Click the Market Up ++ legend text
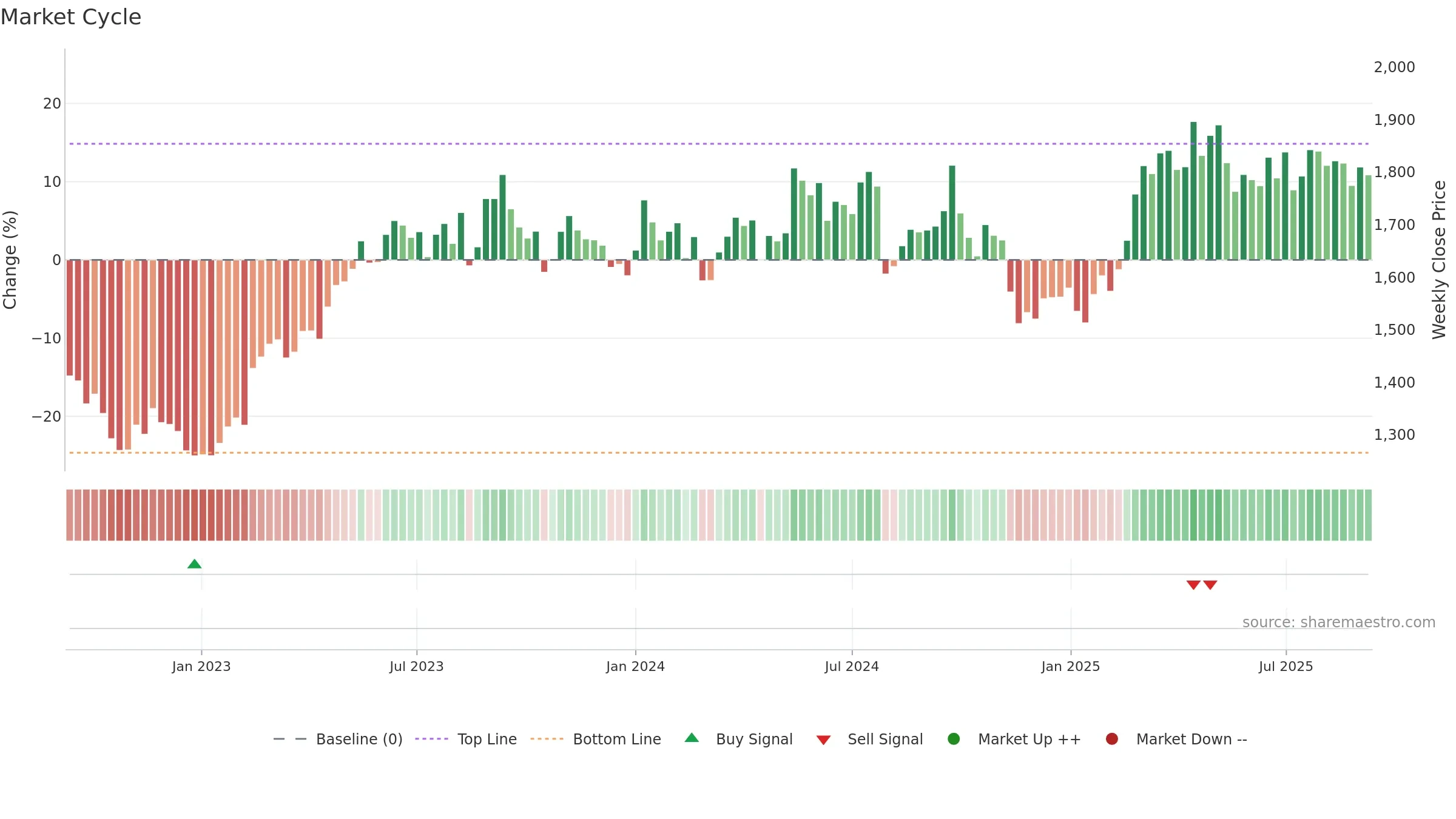The height and width of the screenshot is (819, 1456). coord(1030,739)
